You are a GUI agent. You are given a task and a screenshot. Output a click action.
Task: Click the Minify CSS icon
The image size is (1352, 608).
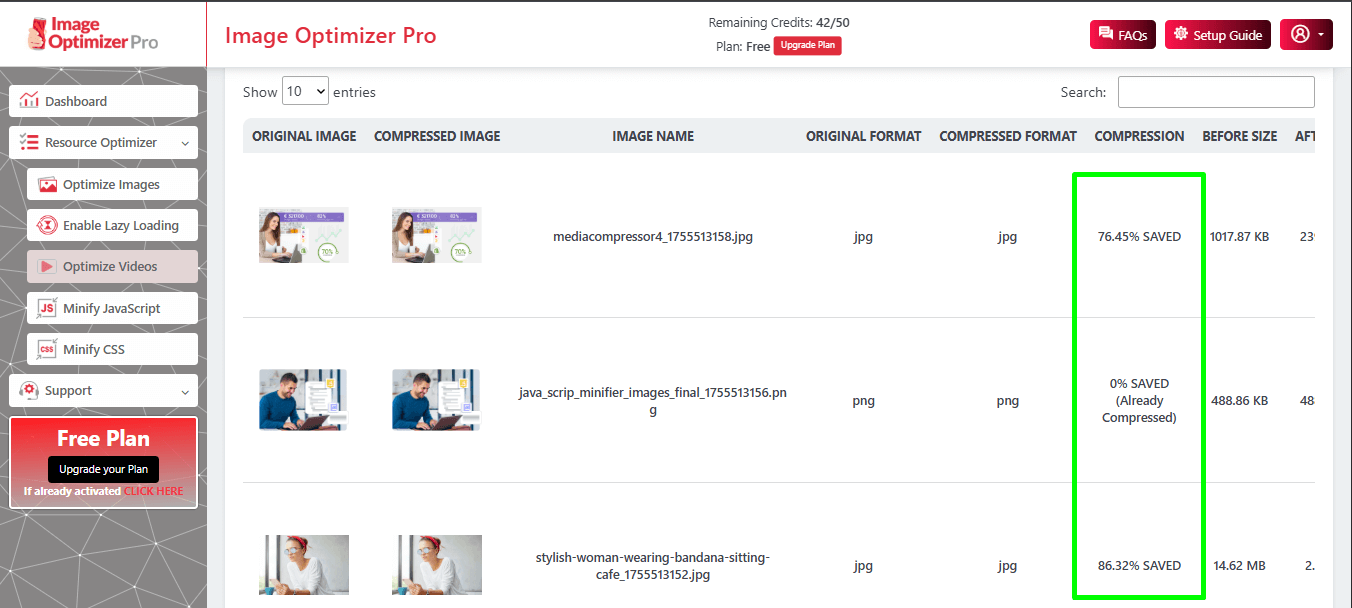coord(47,349)
